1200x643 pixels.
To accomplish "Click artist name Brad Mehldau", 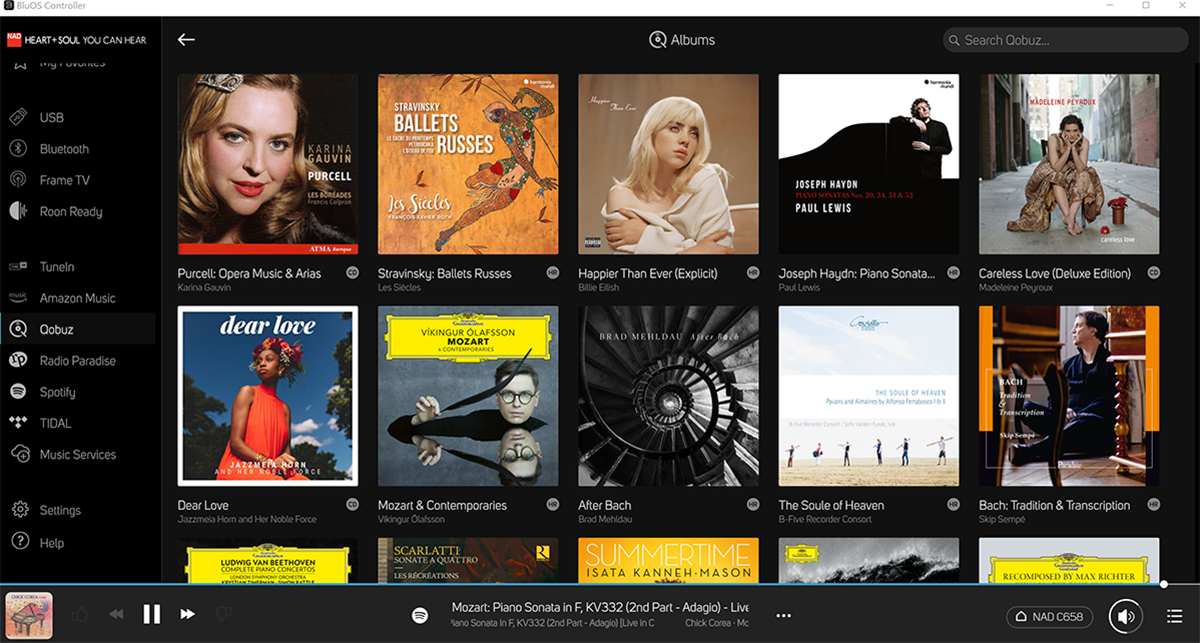I will click(606, 520).
